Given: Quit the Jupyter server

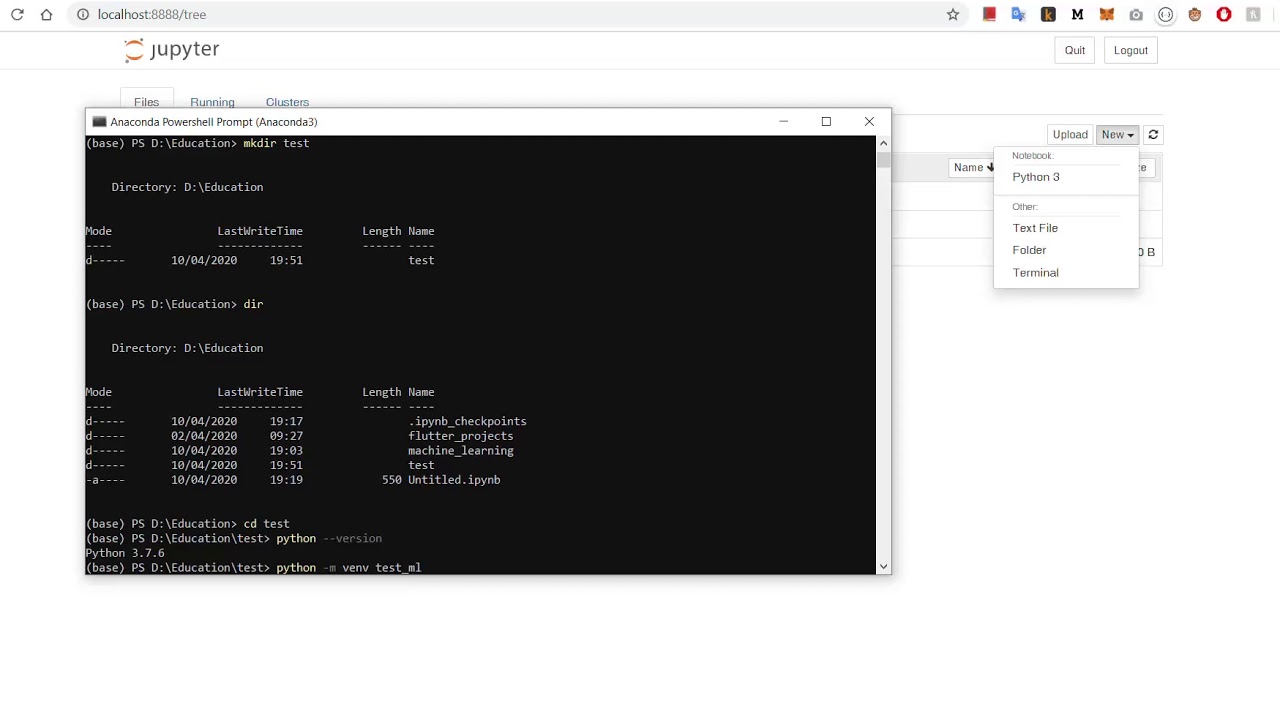Looking at the screenshot, I should [x=1075, y=50].
